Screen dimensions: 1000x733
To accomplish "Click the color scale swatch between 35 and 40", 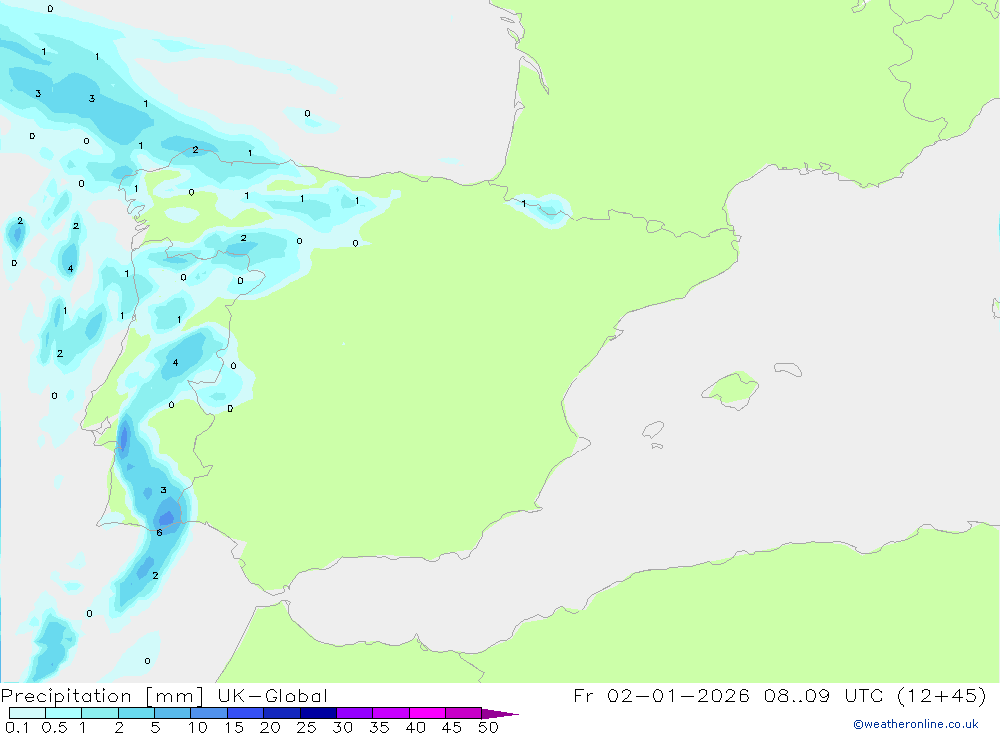I will coord(391,713).
